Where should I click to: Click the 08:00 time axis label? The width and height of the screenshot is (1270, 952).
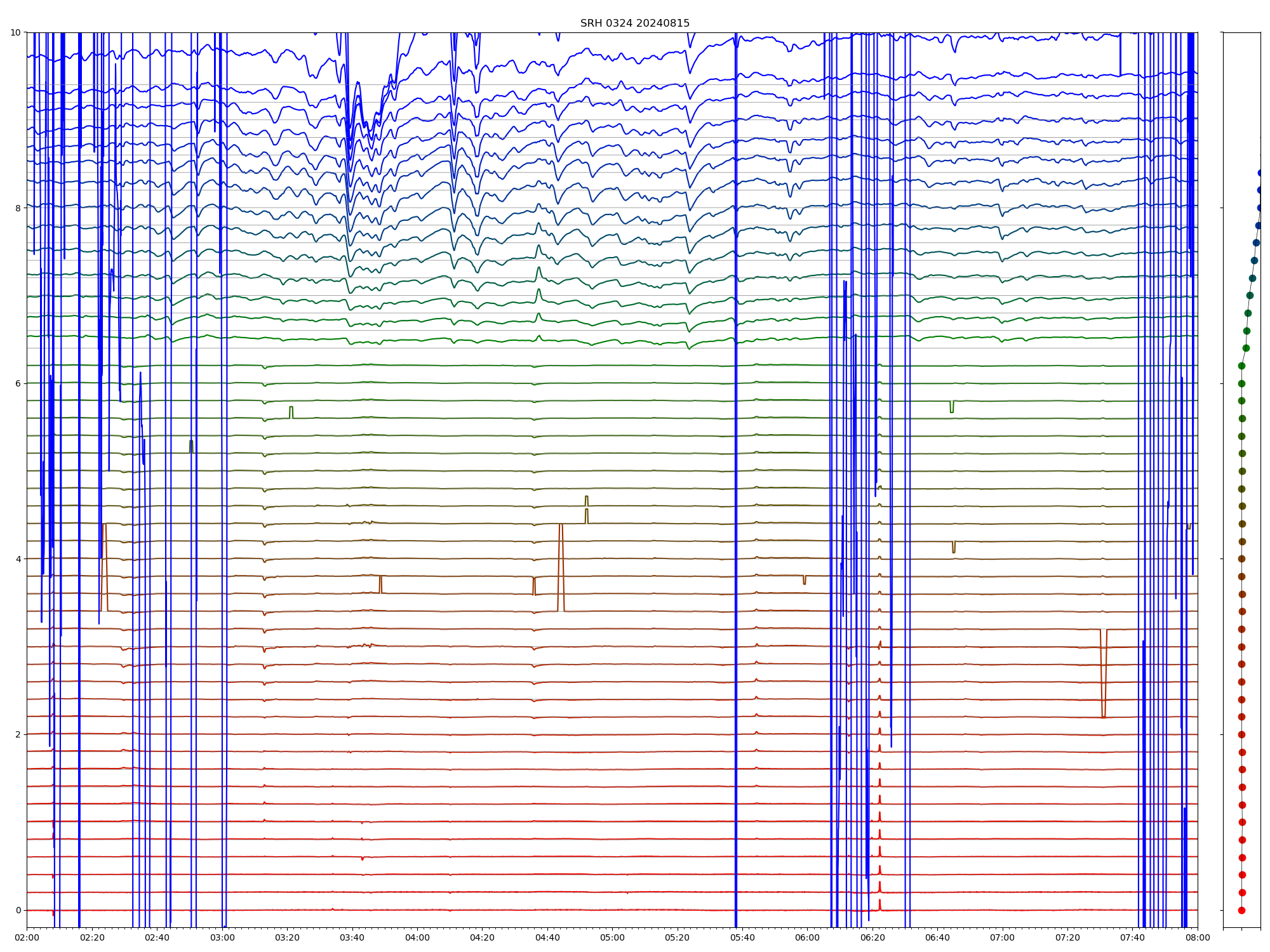(1197, 937)
